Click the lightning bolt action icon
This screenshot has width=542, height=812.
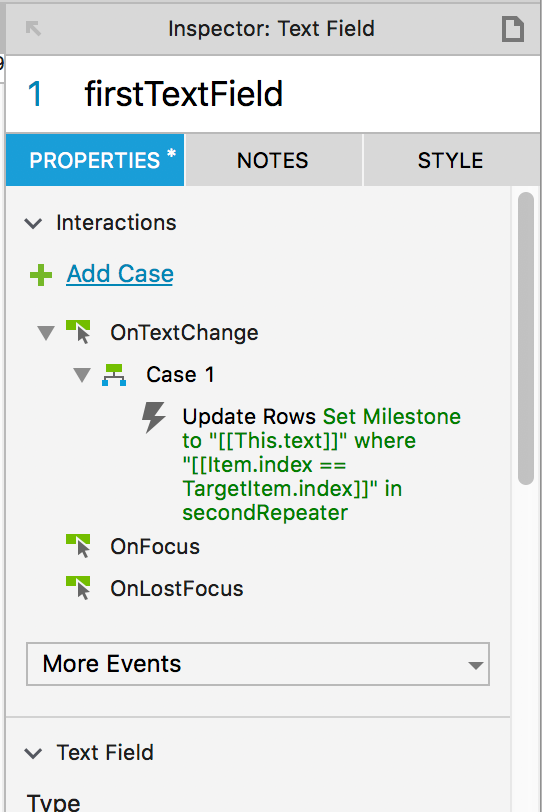pos(154,417)
